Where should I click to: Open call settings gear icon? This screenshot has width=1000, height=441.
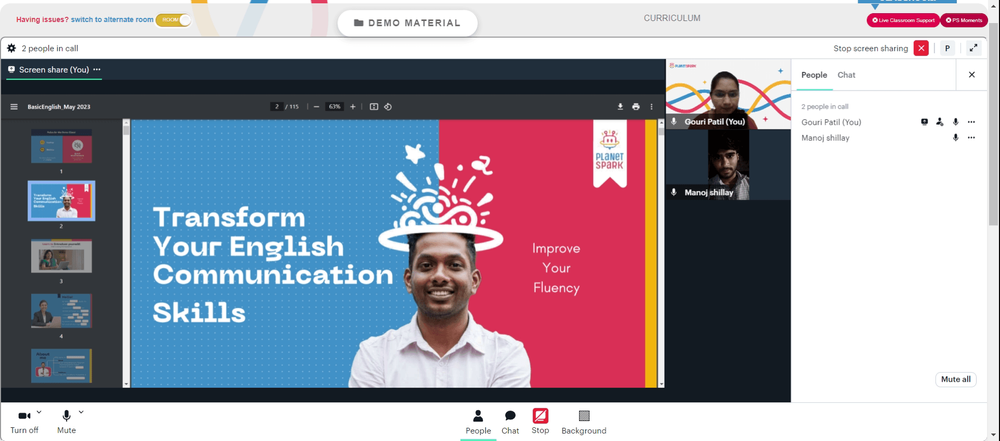coord(11,48)
